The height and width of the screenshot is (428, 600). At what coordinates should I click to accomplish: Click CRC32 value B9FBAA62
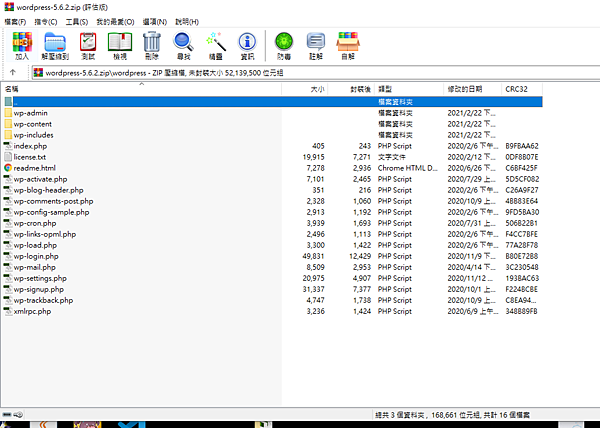tap(522, 146)
